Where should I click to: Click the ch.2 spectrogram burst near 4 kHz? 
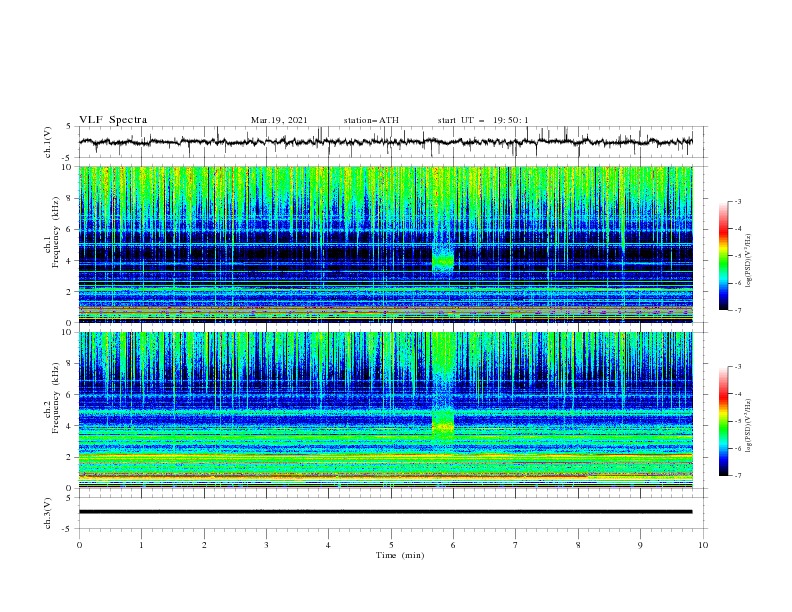[x=443, y=423]
